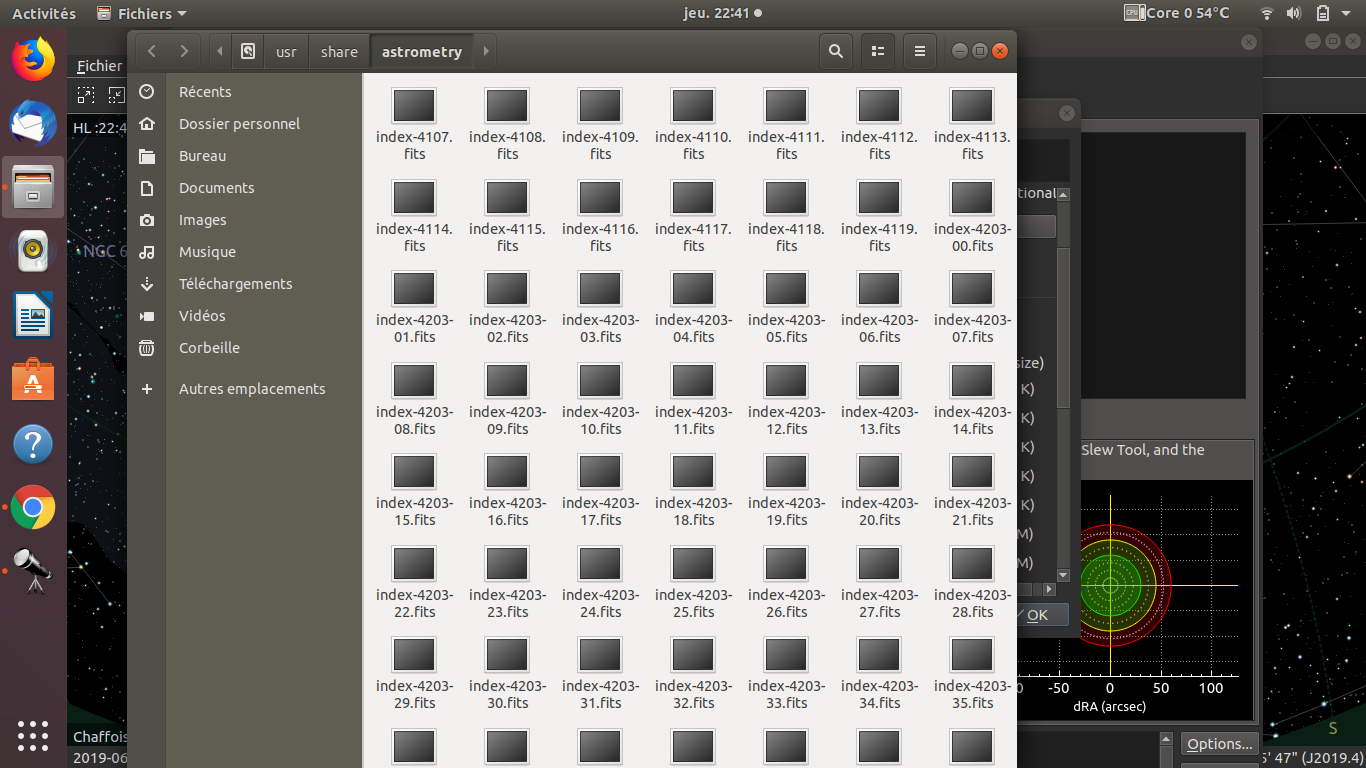Go back in the file manager
1366x768 pixels.
[151, 51]
